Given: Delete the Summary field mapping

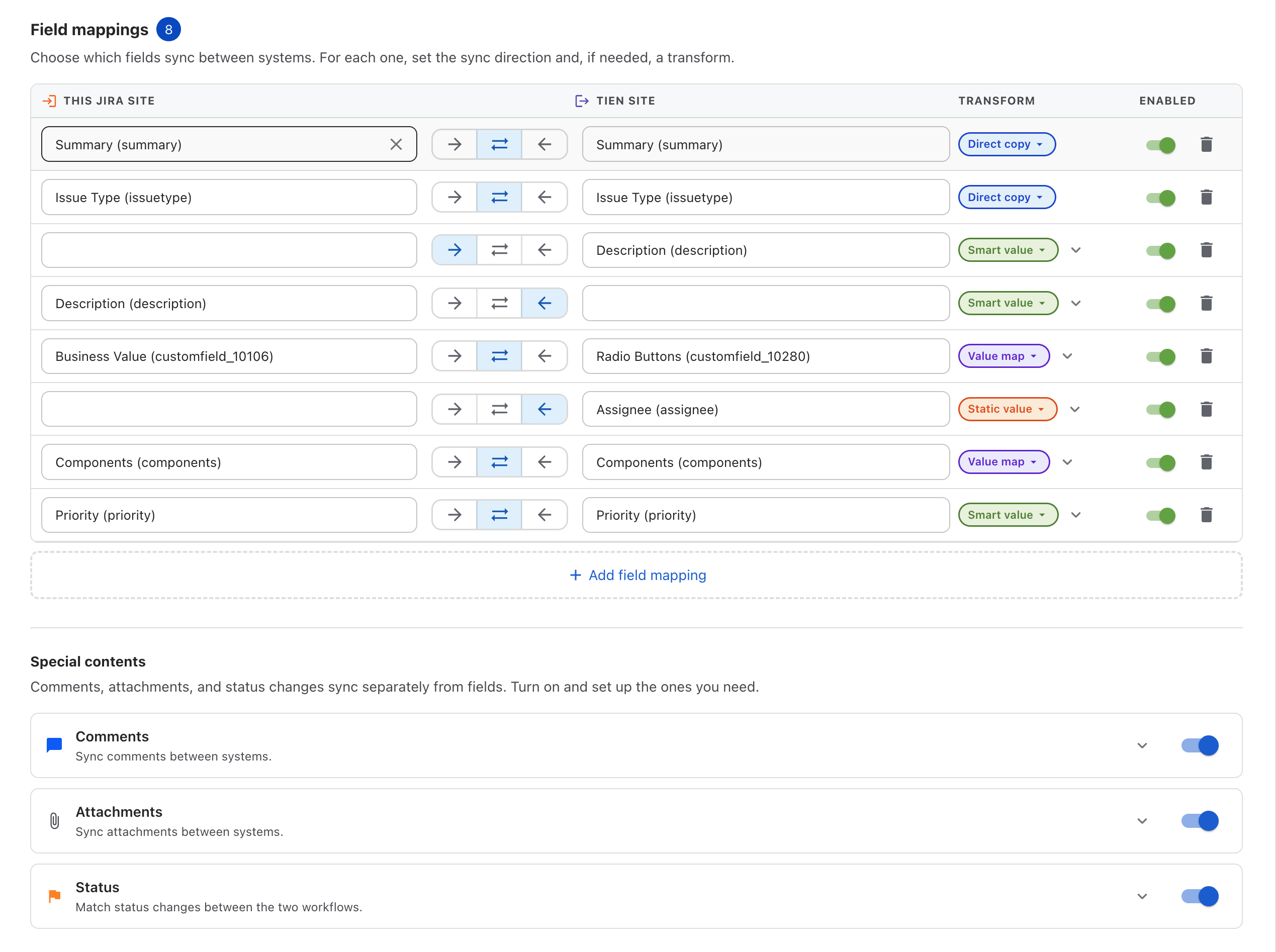Looking at the screenshot, I should tap(1206, 145).
